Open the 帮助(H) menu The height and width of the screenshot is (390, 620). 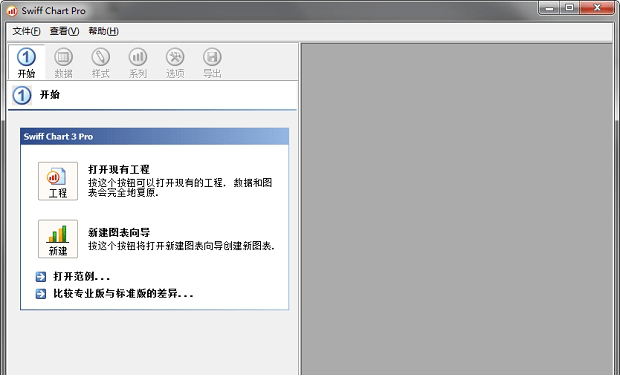tap(103, 31)
